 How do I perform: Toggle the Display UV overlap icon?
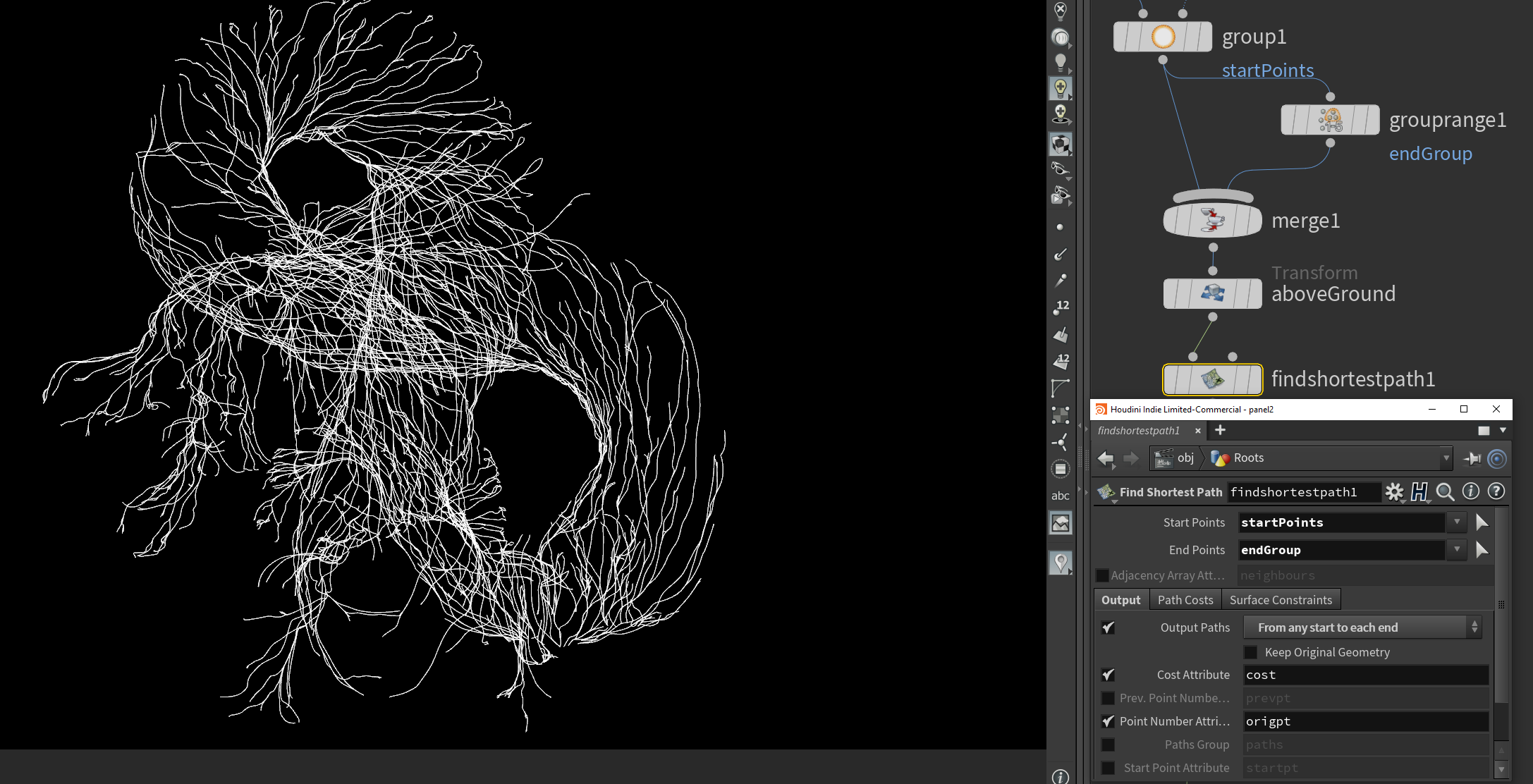tap(1061, 469)
